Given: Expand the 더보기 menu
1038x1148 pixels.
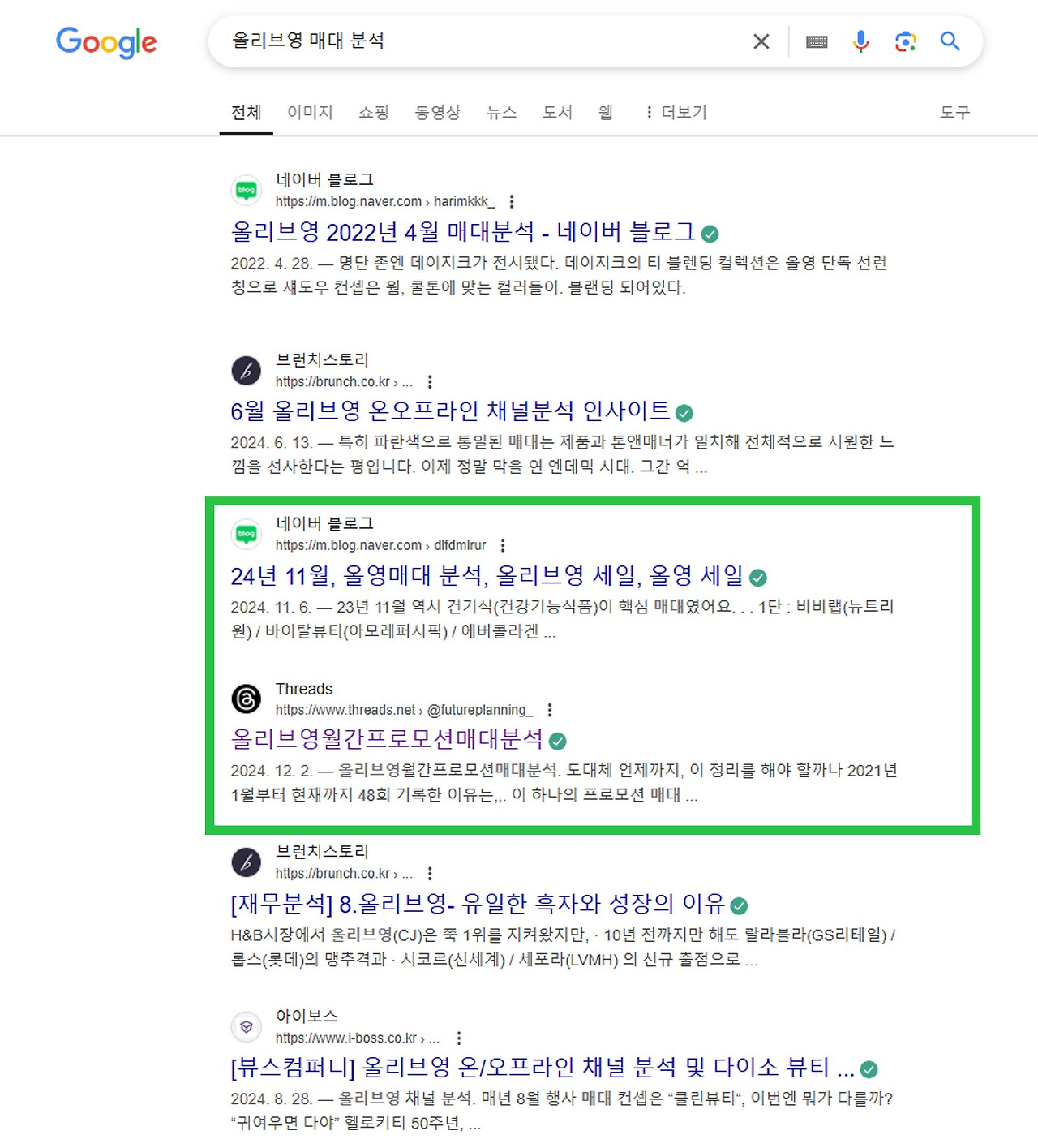Looking at the screenshot, I should coord(676,112).
